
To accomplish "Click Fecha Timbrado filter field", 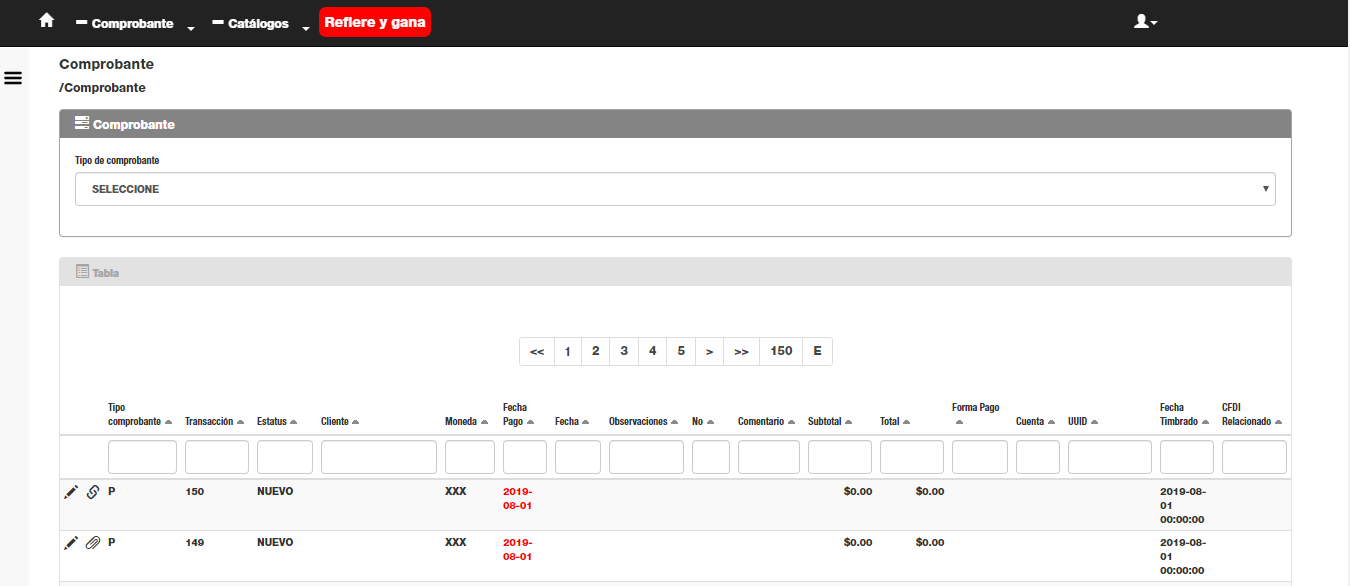I will (1187, 457).
